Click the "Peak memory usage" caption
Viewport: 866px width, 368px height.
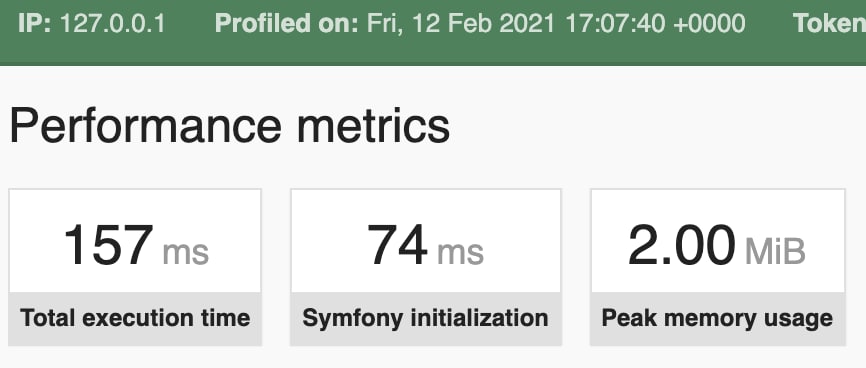[717, 318]
